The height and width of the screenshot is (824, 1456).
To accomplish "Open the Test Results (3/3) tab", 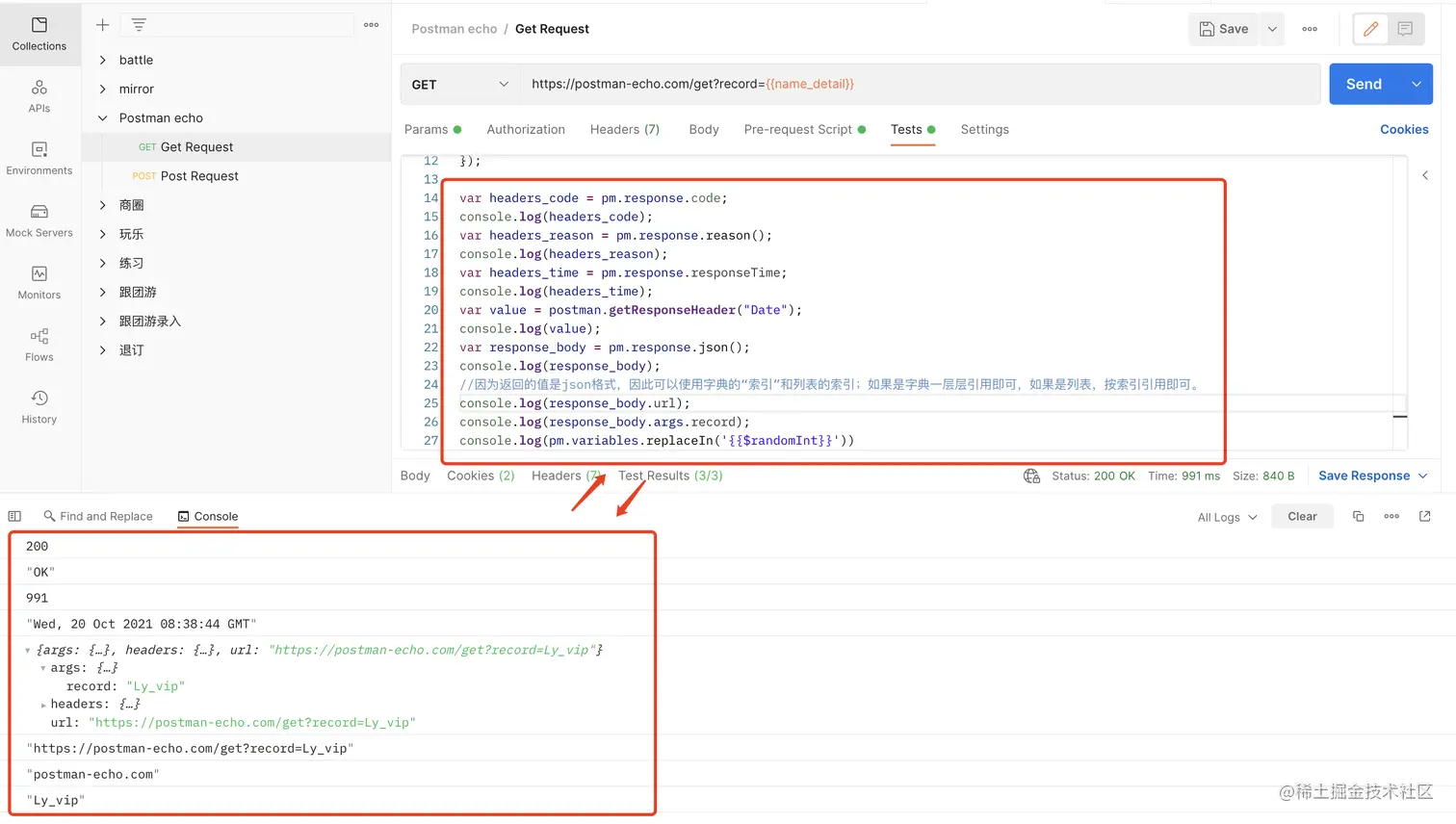I will [x=670, y=476].
